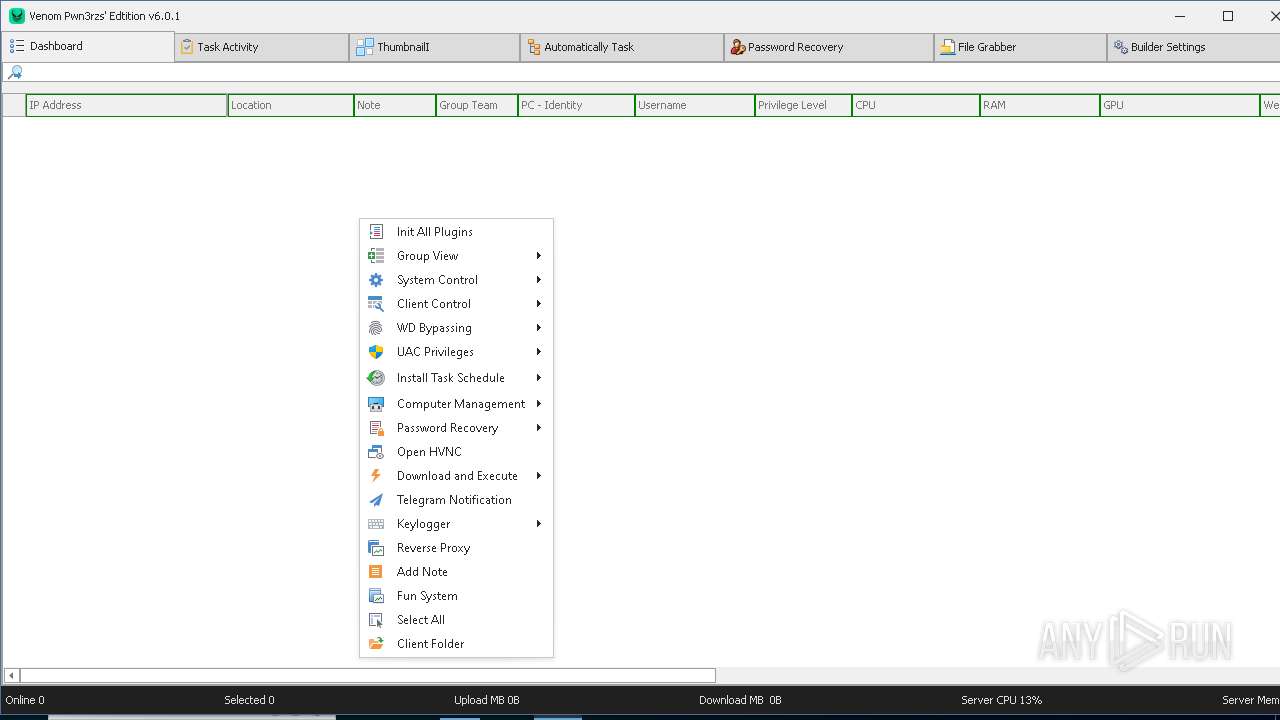
Task: Choose Telegram Notification from the context menu
Action: 456,500
